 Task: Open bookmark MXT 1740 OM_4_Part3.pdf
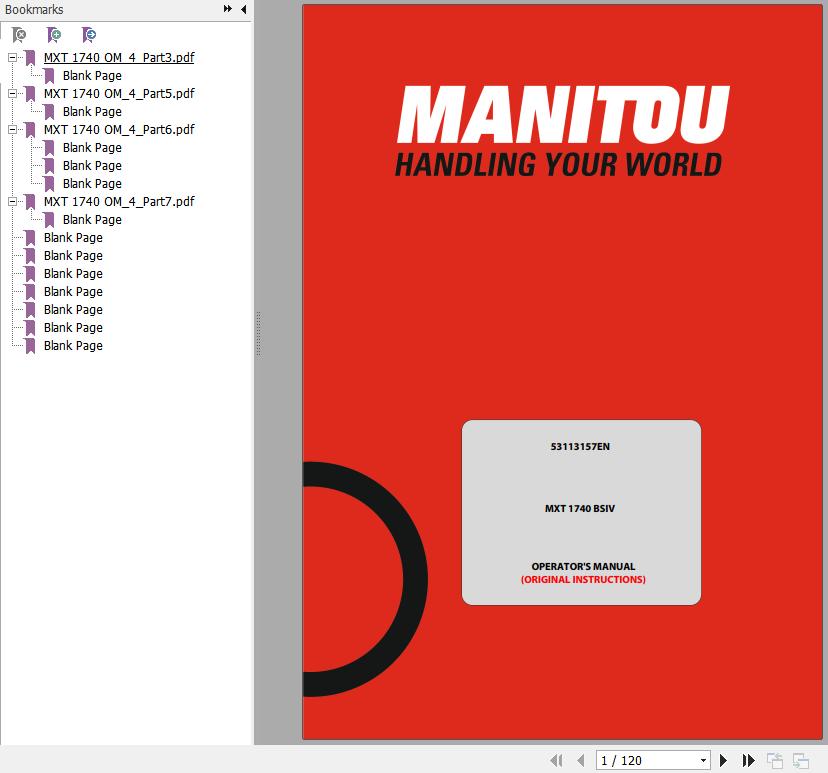coord(119,58)
